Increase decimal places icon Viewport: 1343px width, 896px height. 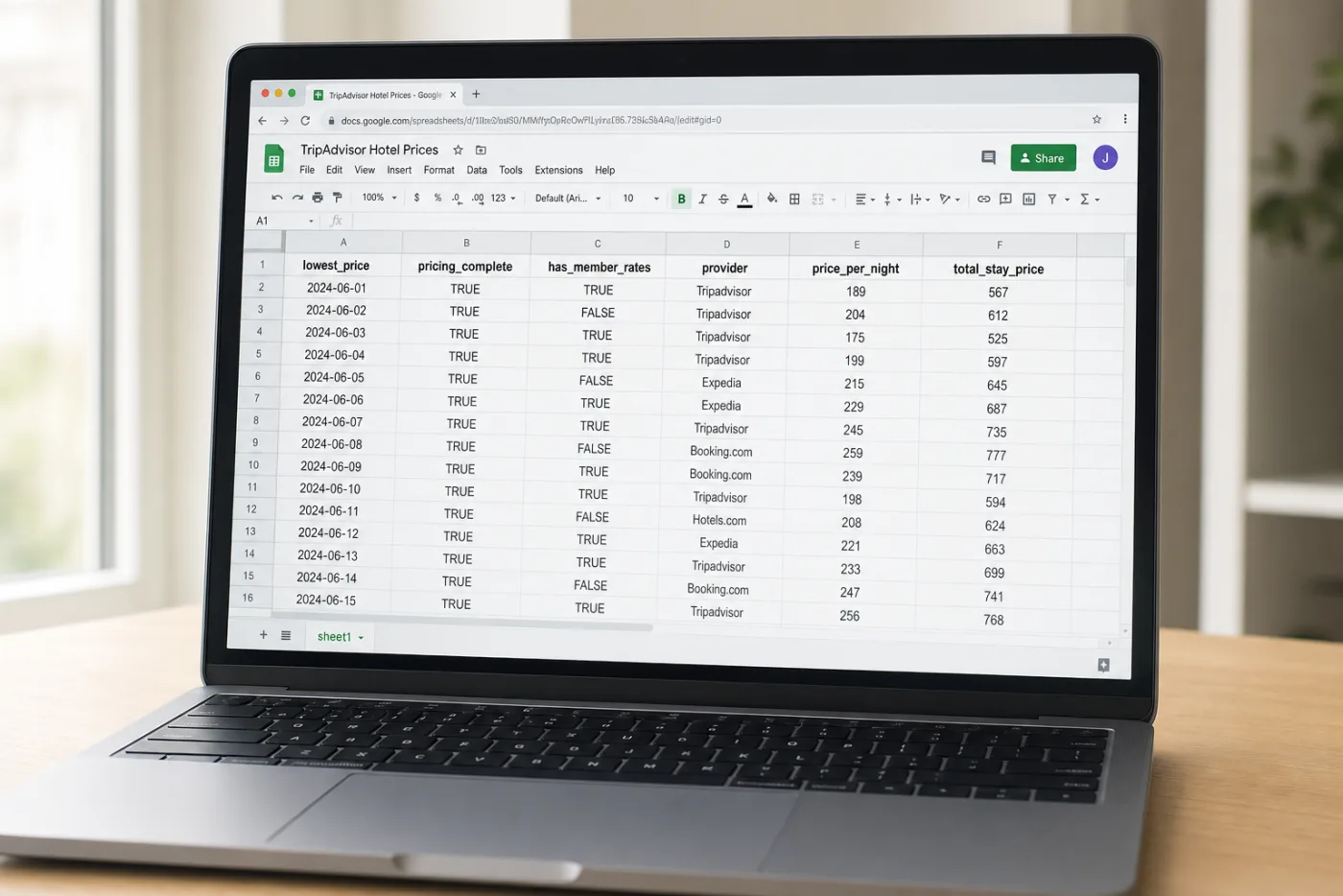478,199
